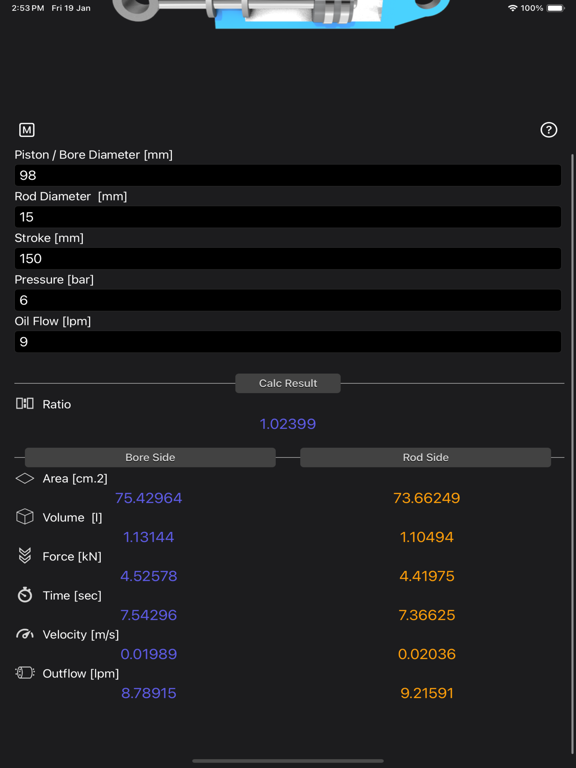Click the Rod Diameter input field
This screenshot has width=576, height=768.
[x=288, y=216]
